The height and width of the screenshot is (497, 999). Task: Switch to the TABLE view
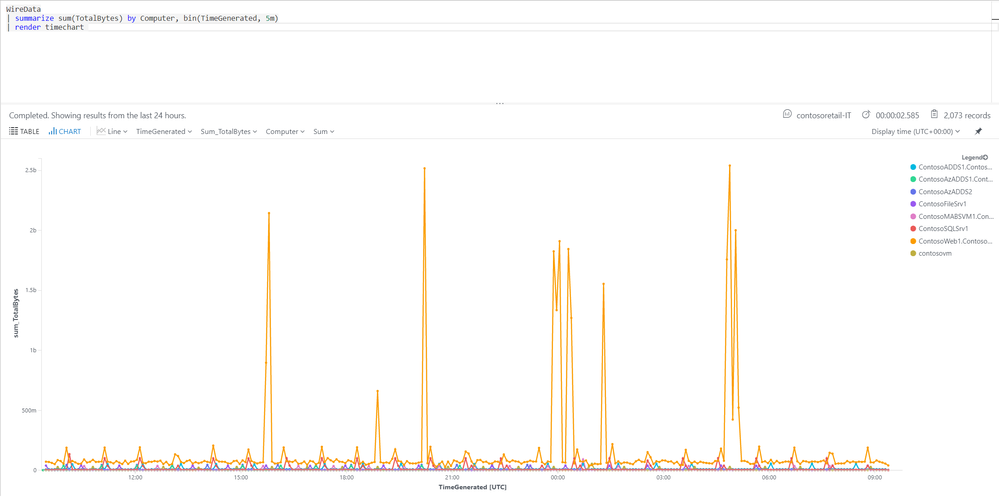click(24, 131)
